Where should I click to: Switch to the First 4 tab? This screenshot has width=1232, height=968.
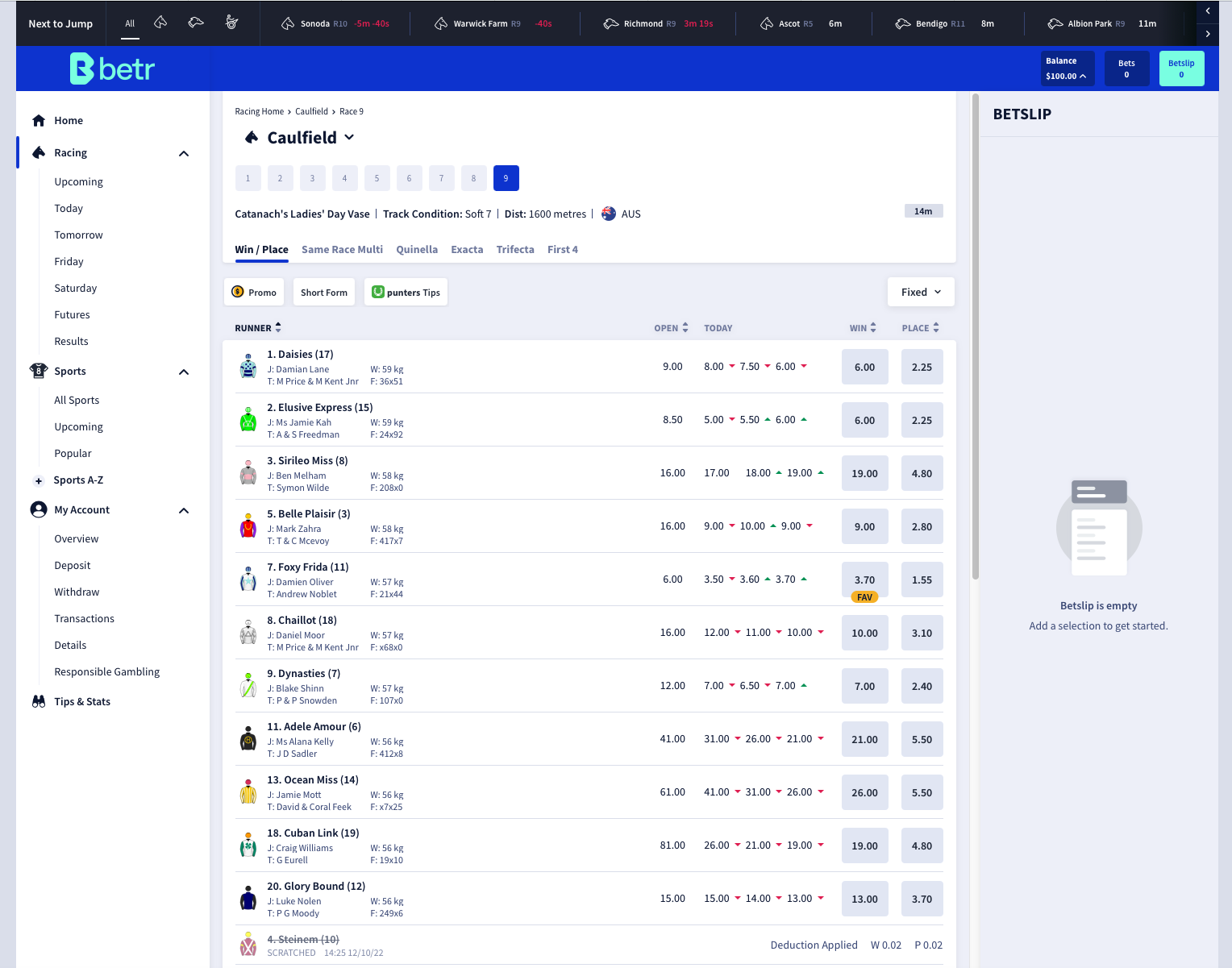point(563,250)
